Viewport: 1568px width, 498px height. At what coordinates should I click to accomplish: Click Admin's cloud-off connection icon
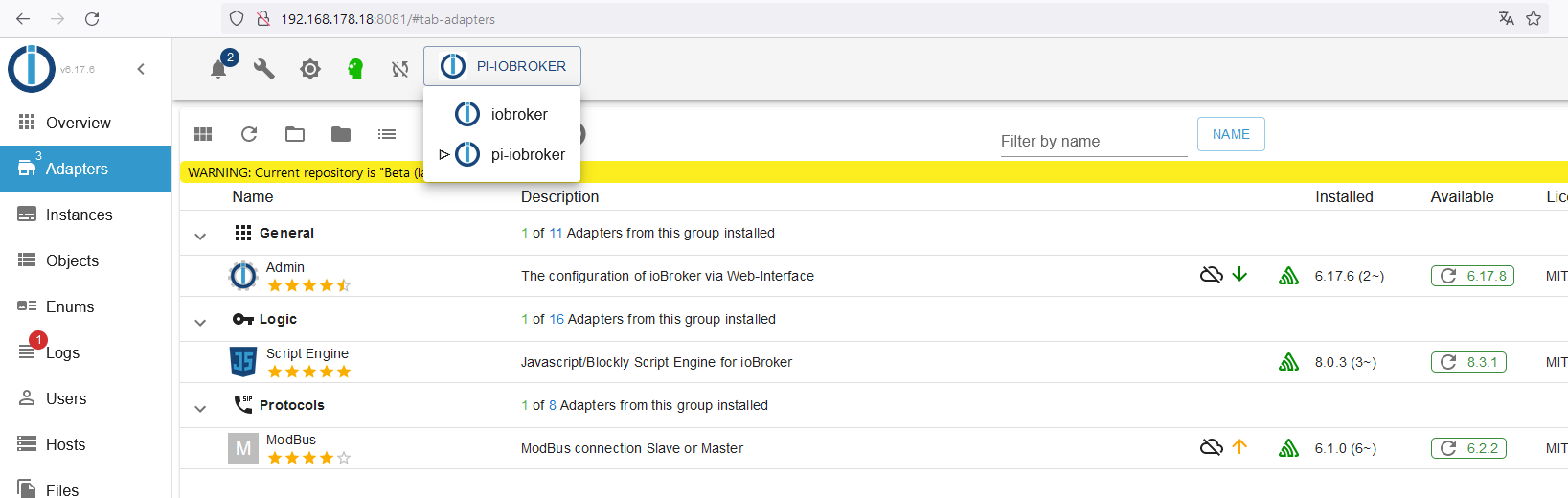[x=1212, y=275]
